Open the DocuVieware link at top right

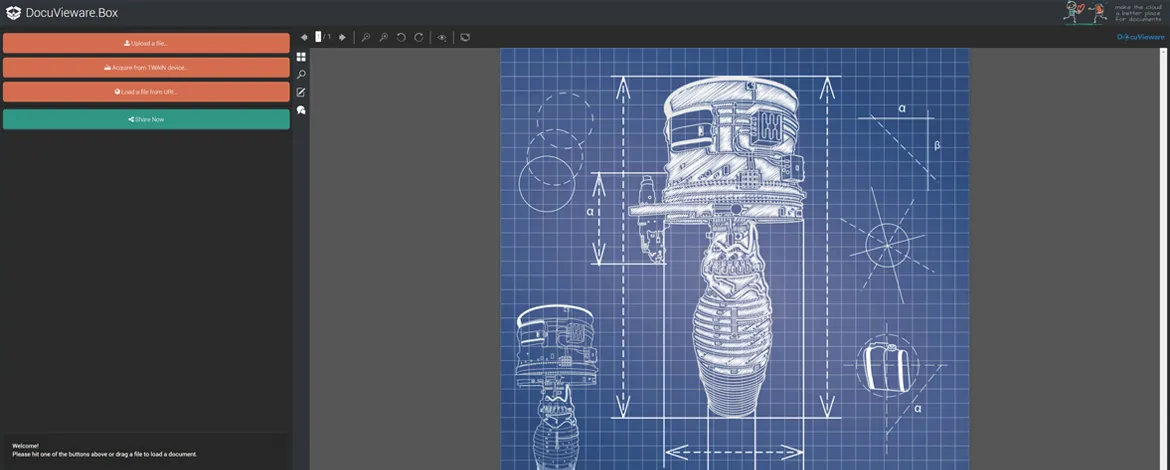pyautogui.click(x=1139, y=36)
